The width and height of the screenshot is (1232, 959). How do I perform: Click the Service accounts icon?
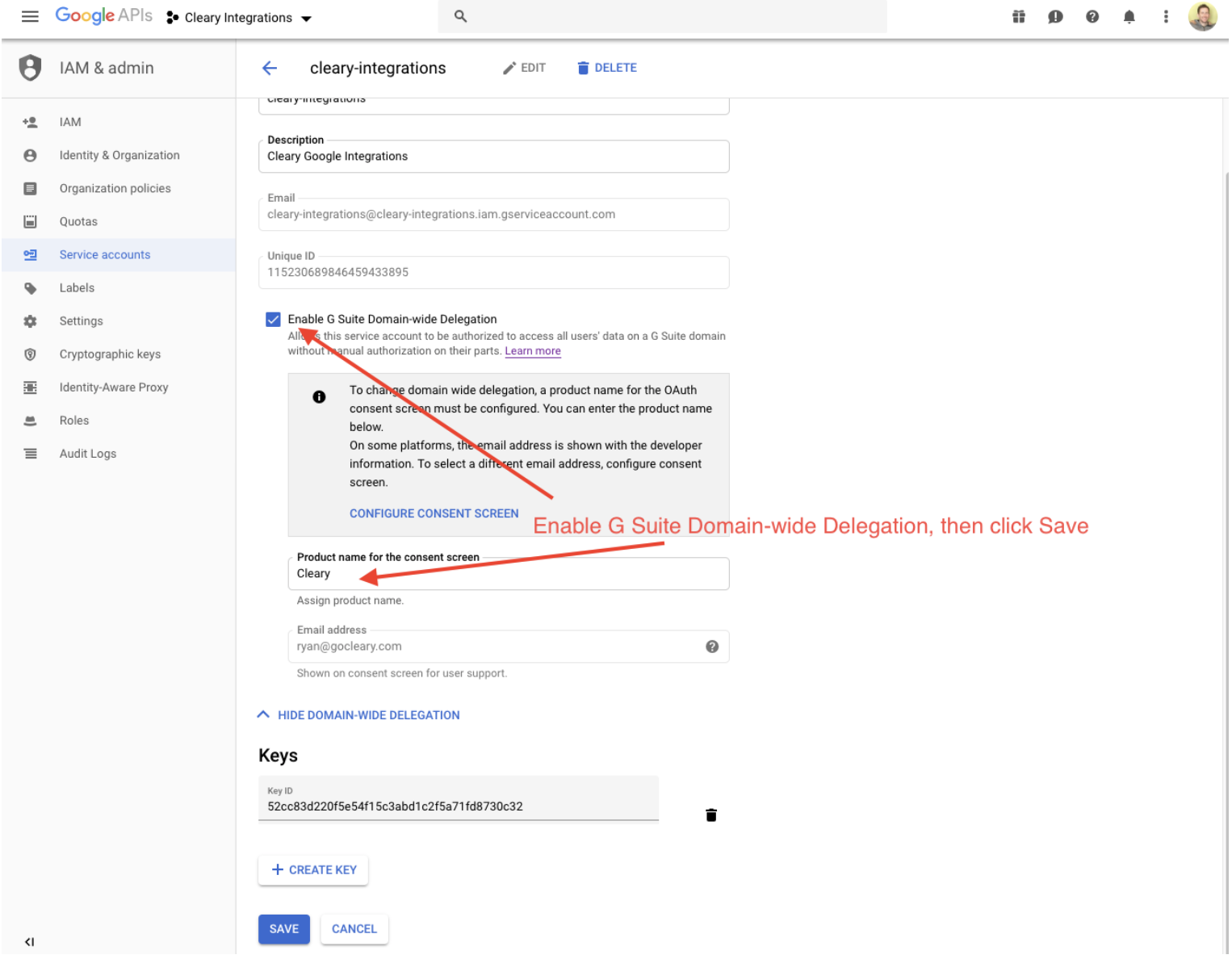(30, 254)
